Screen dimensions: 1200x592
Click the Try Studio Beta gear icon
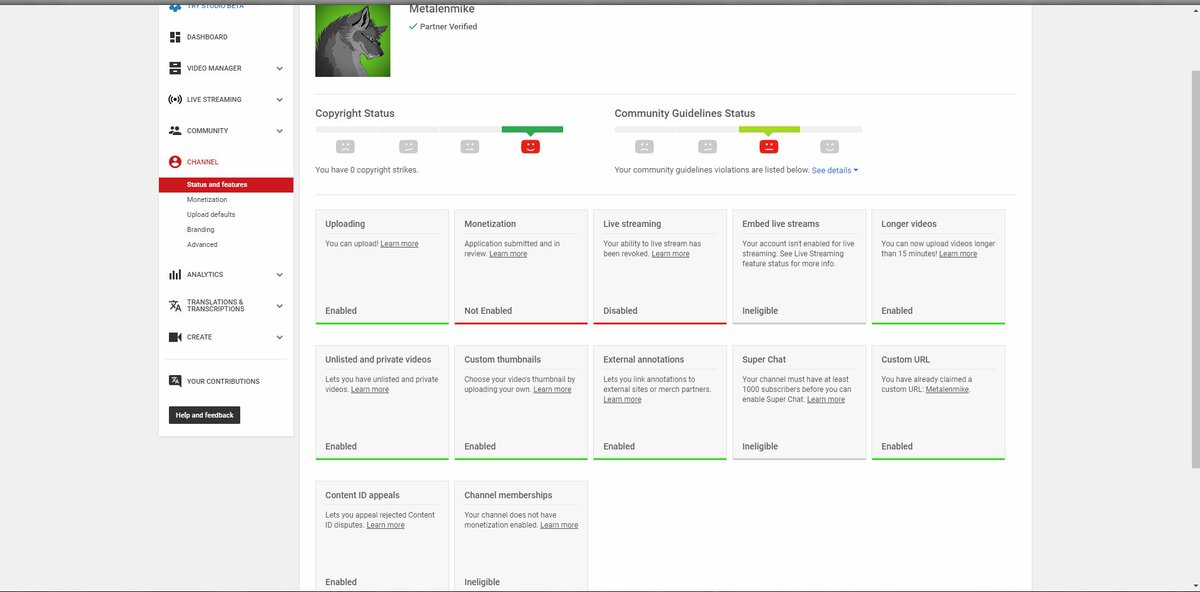click(x=175, y=5)
